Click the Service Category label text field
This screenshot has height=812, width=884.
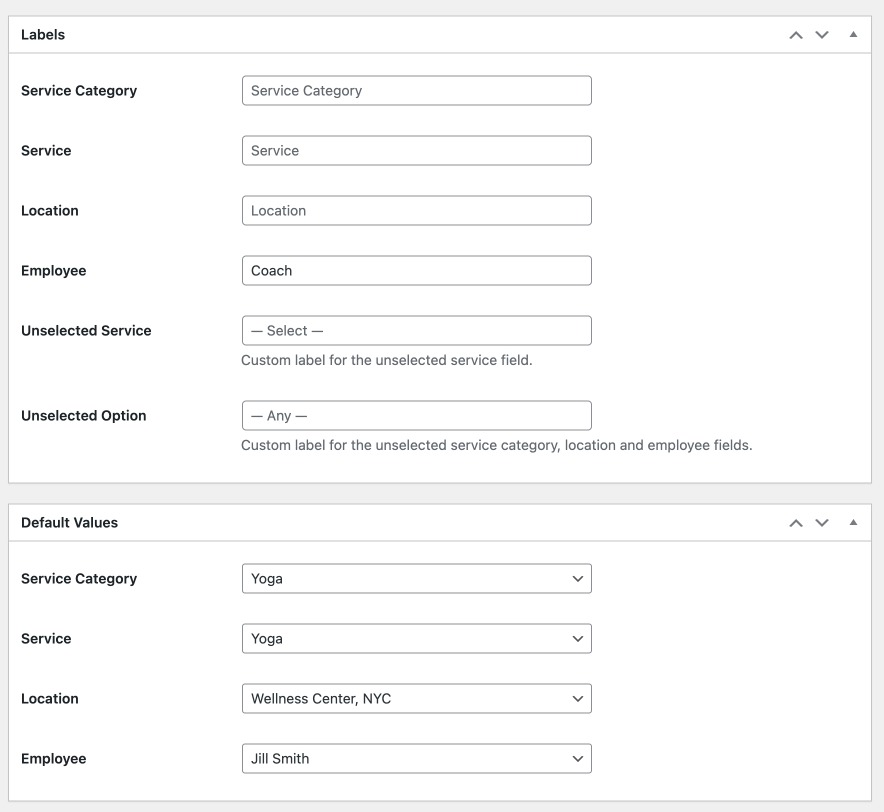(416, 91)
